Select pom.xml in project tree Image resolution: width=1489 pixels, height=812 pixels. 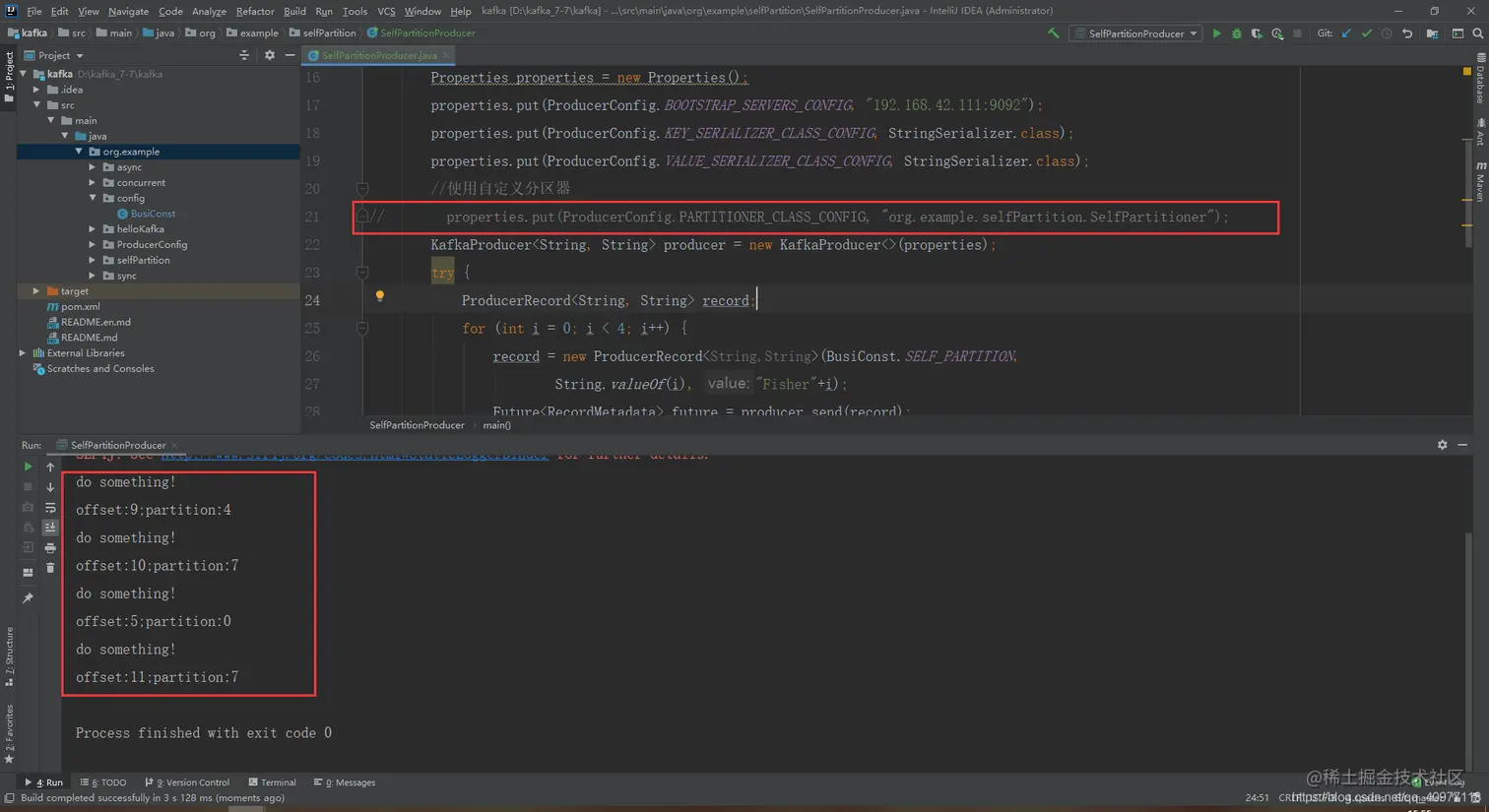click(x=80, y=307)
